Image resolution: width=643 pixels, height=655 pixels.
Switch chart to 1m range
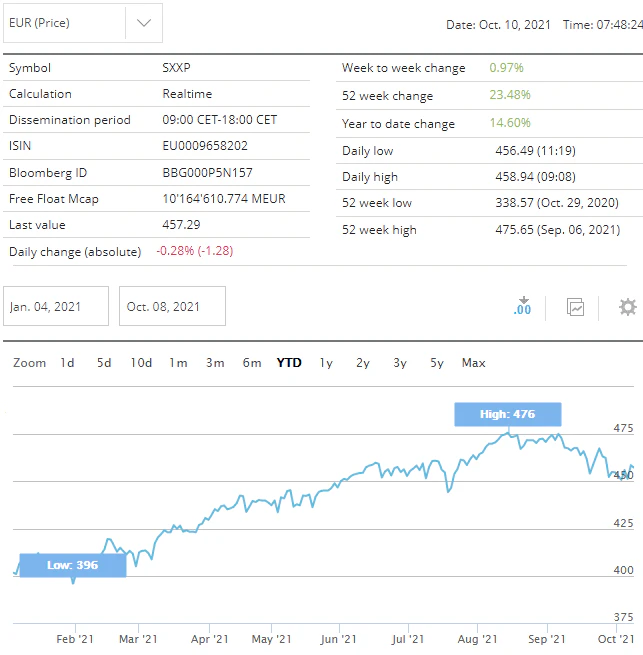tap(178, 363)
